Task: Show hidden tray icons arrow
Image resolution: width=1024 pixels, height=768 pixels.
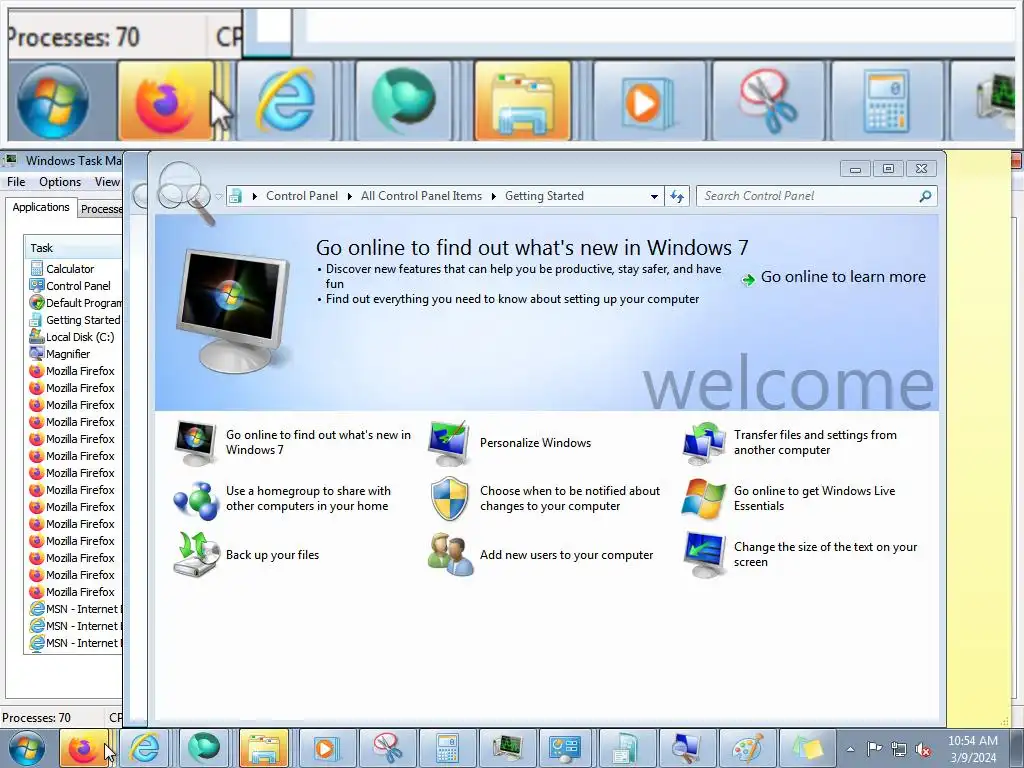Action: (x=850, y=749)
